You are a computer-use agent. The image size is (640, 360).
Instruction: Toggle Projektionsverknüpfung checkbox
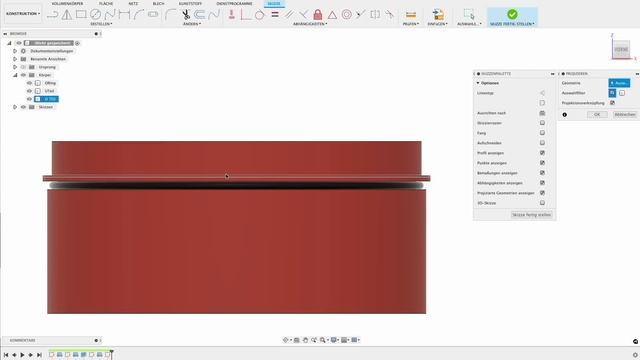click(x=612, y=103)
